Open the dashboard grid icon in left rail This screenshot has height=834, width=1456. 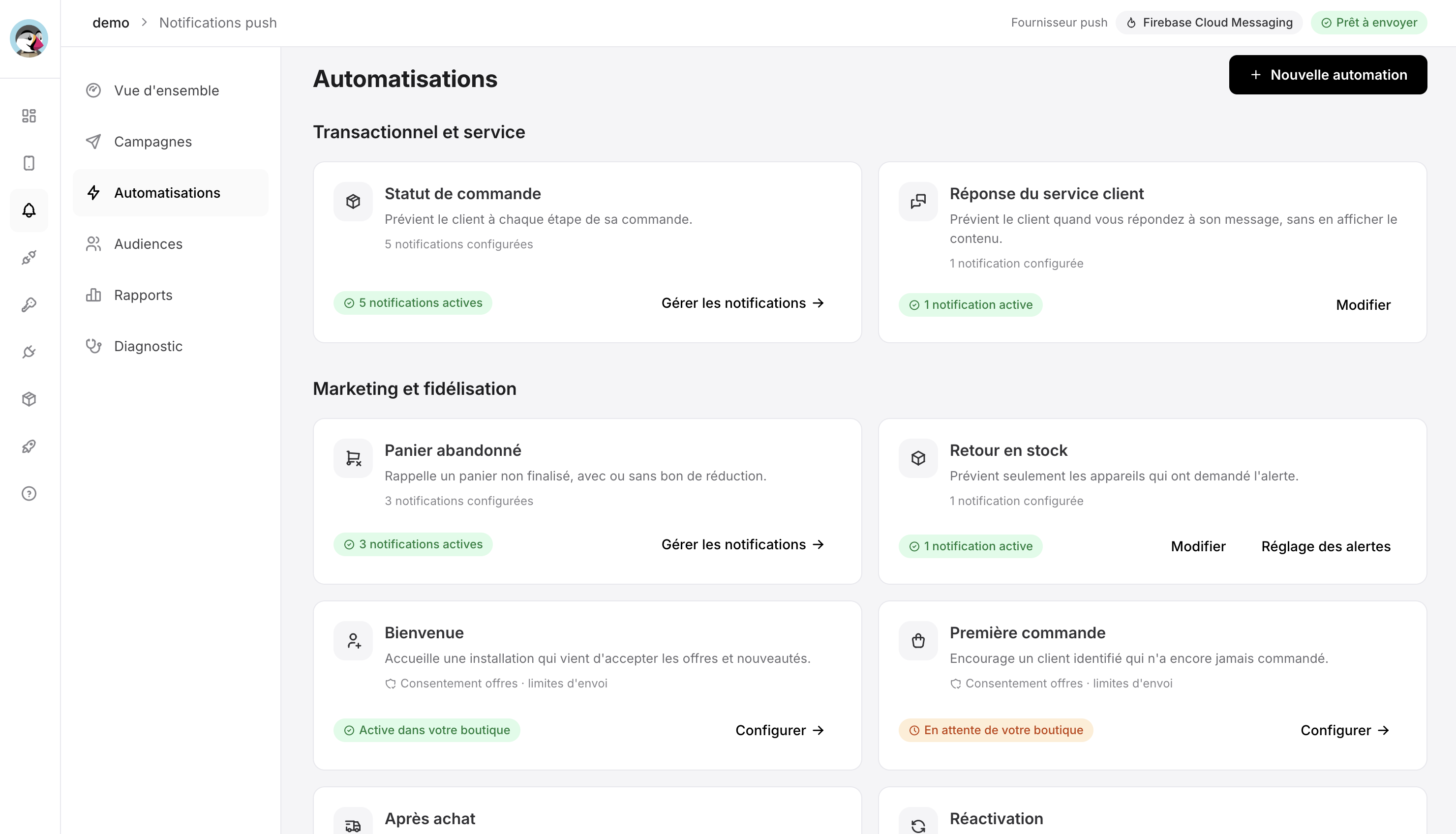click(29, 116)
